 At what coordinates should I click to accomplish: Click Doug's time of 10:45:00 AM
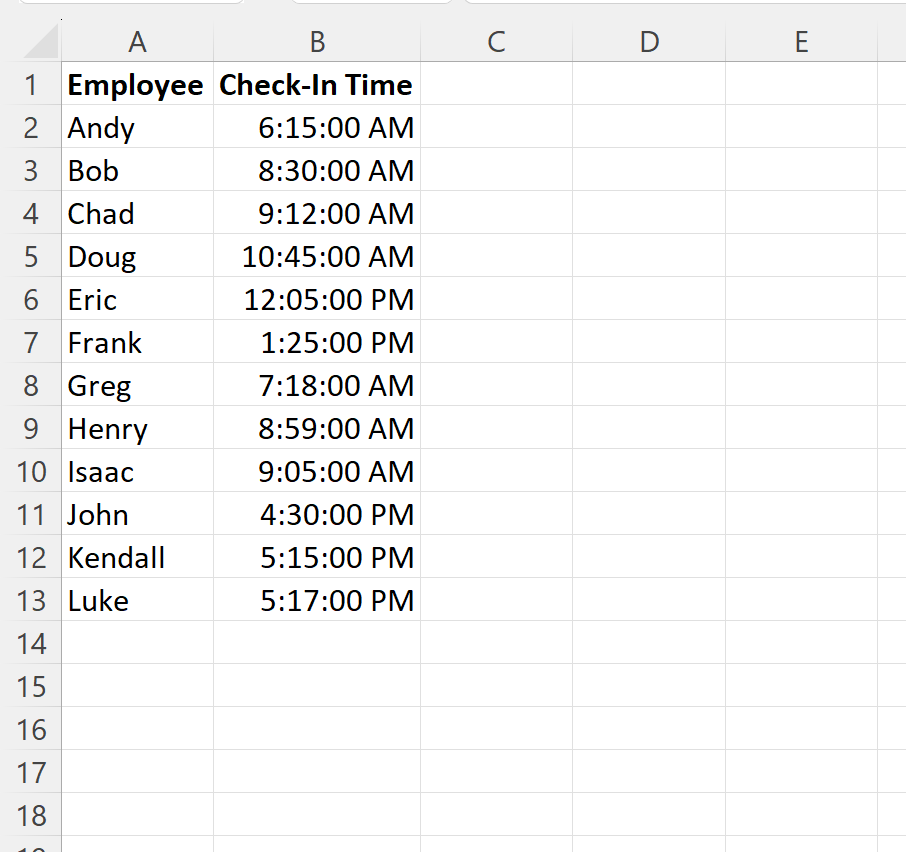pos(317,256)
